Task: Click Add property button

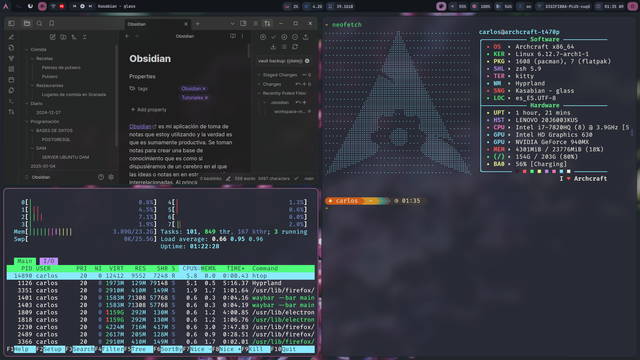Action: 149,109
